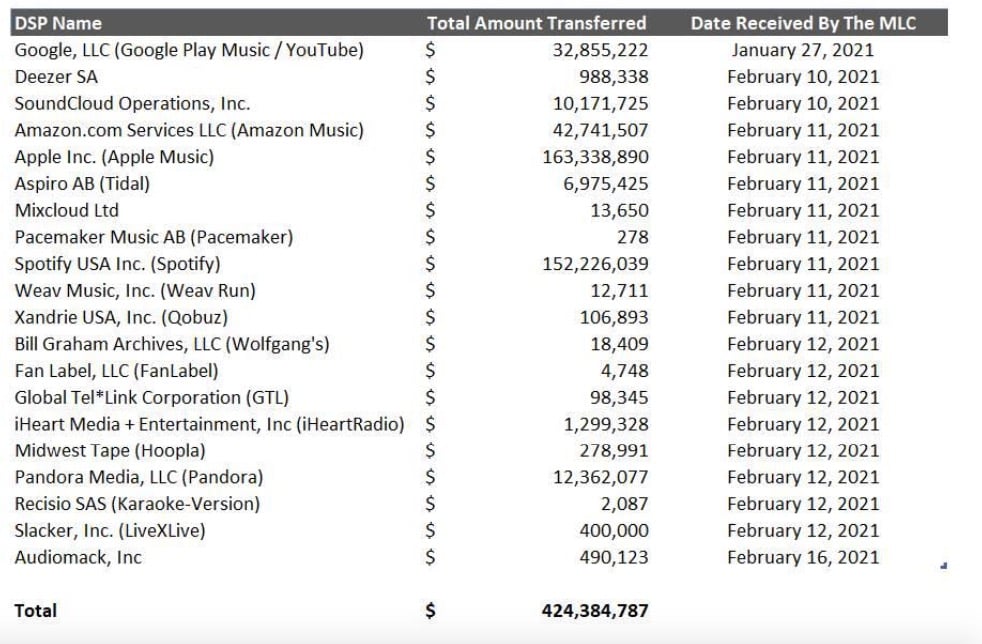This screenshot has width=982, height=644.
Task: Select the Pandora Media, LLC (Pandora) cell
Action: (139, 478)
